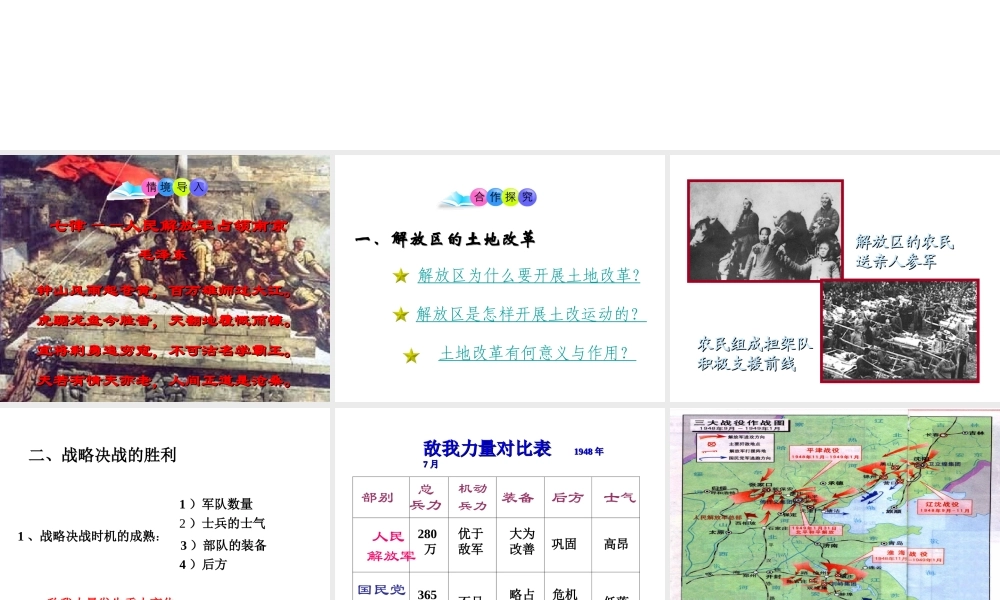Click caption 农民组成担架队积极支援前线
The image size is (1000, 600).
pyautogui.click(x=754, y=354)
